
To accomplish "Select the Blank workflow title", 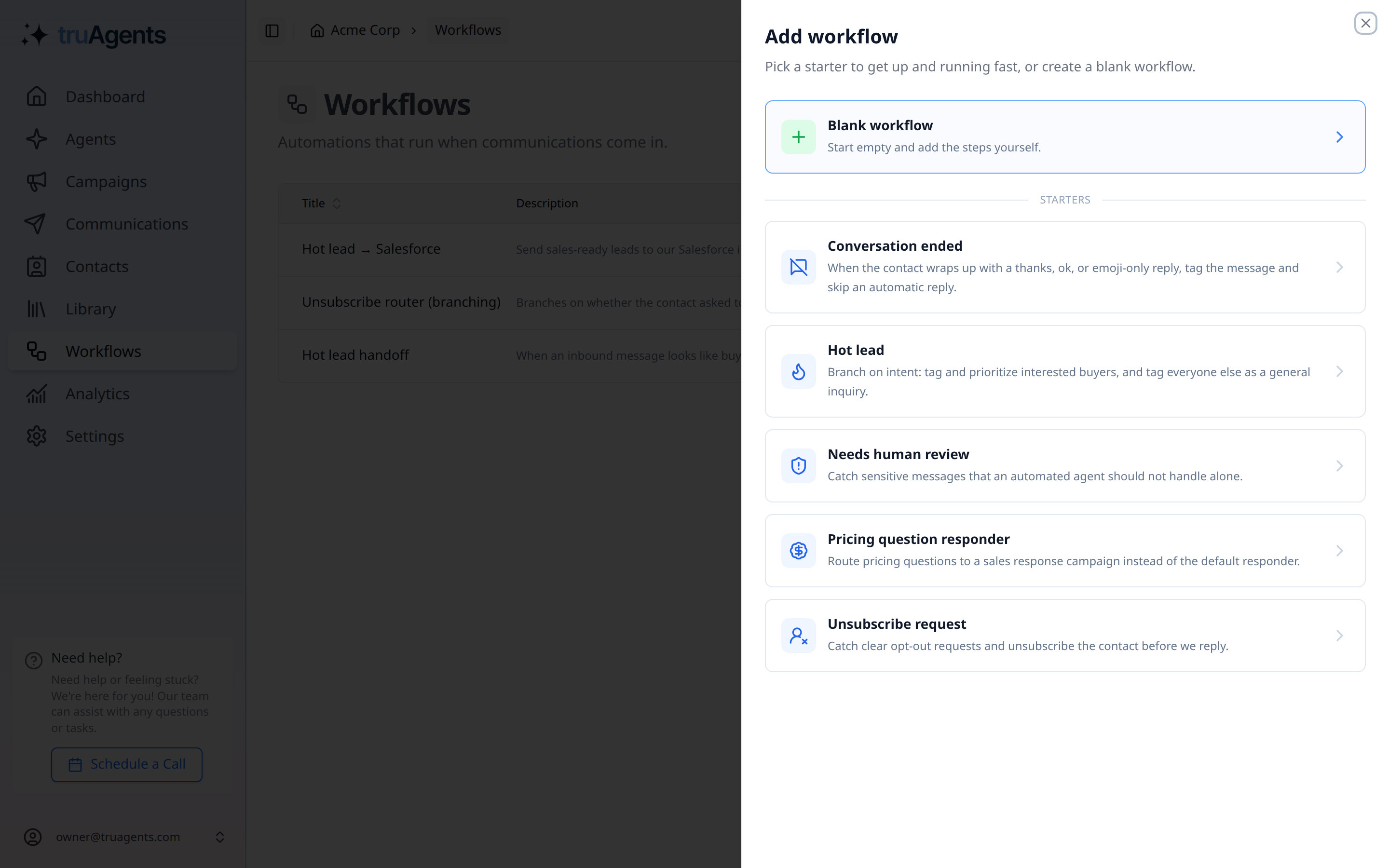I will [880, 125].
